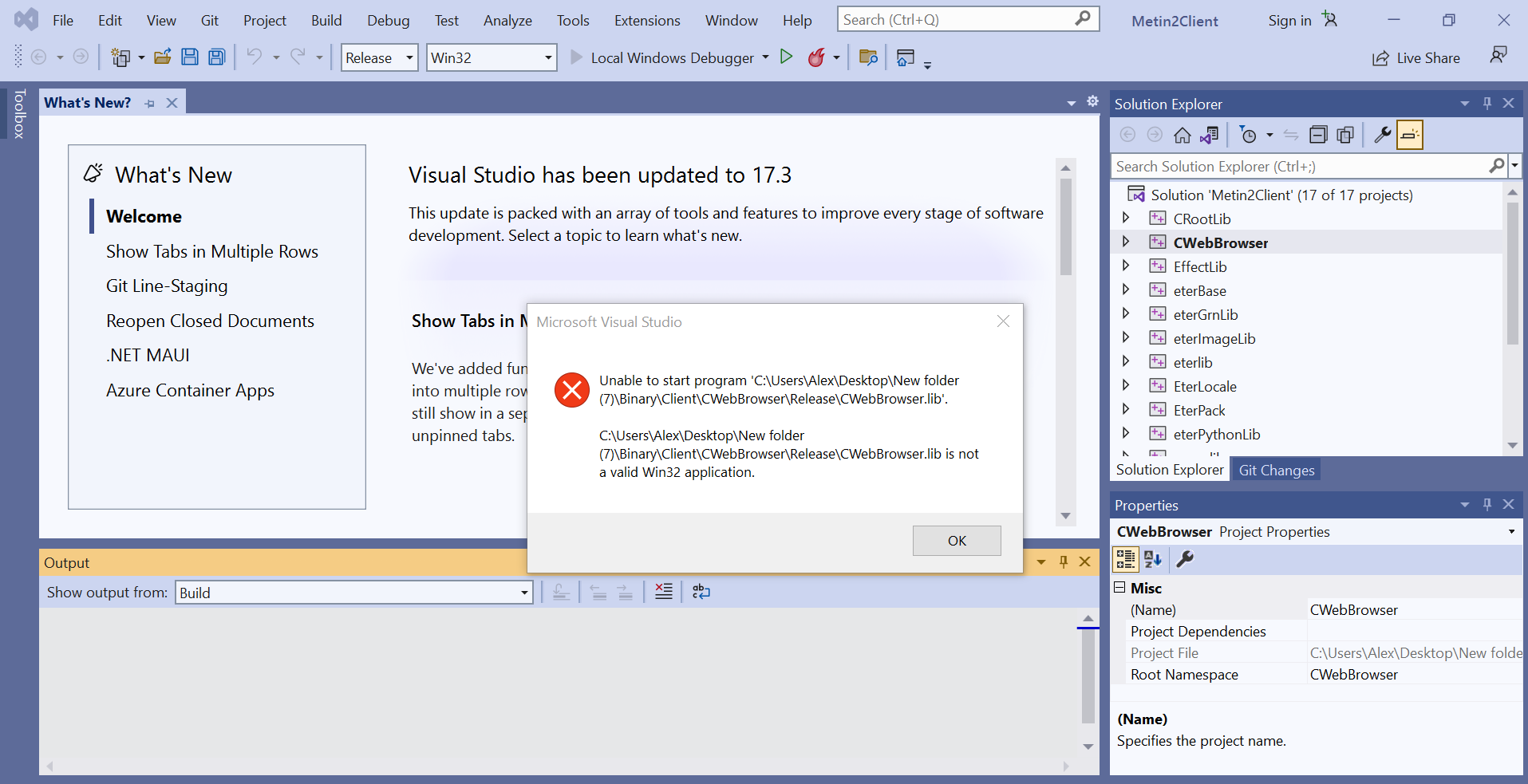
Task: Select the EterLocale project
Action: 1205,386
